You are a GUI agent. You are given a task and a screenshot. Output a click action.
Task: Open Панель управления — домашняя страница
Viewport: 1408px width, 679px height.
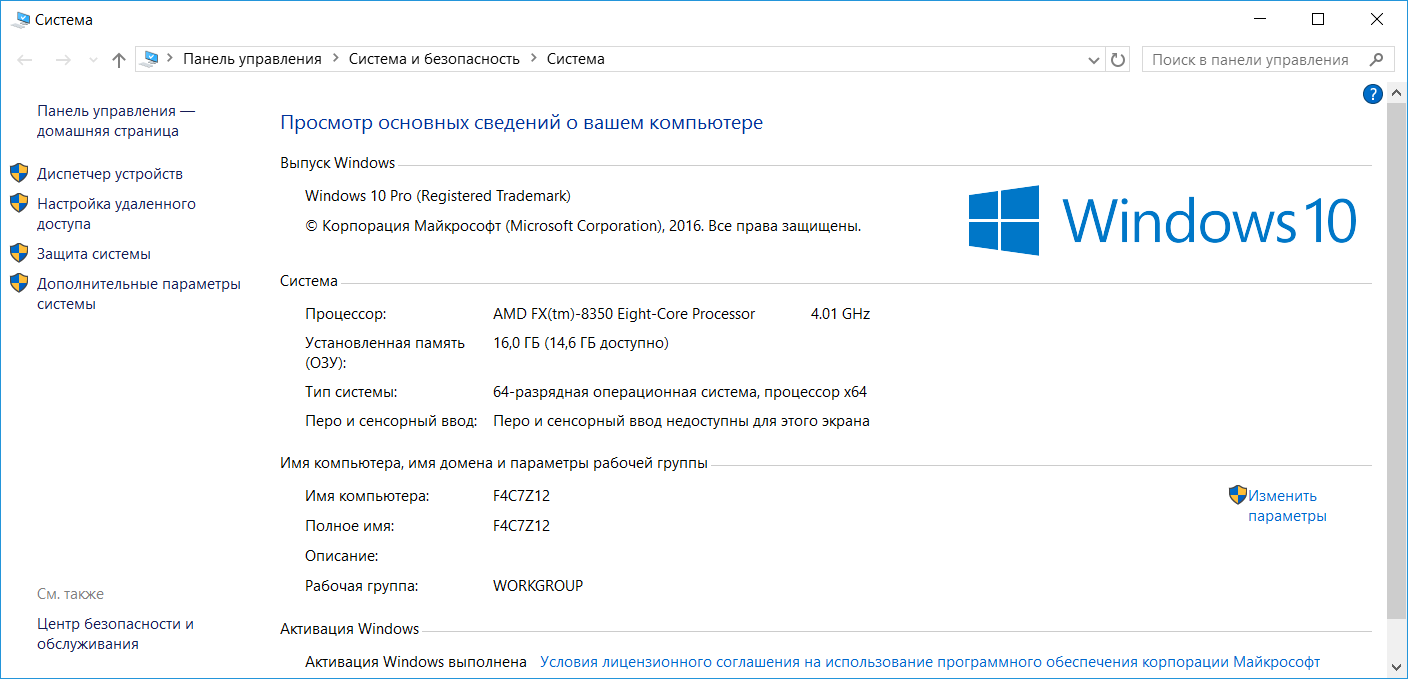[x=116, y=121]
